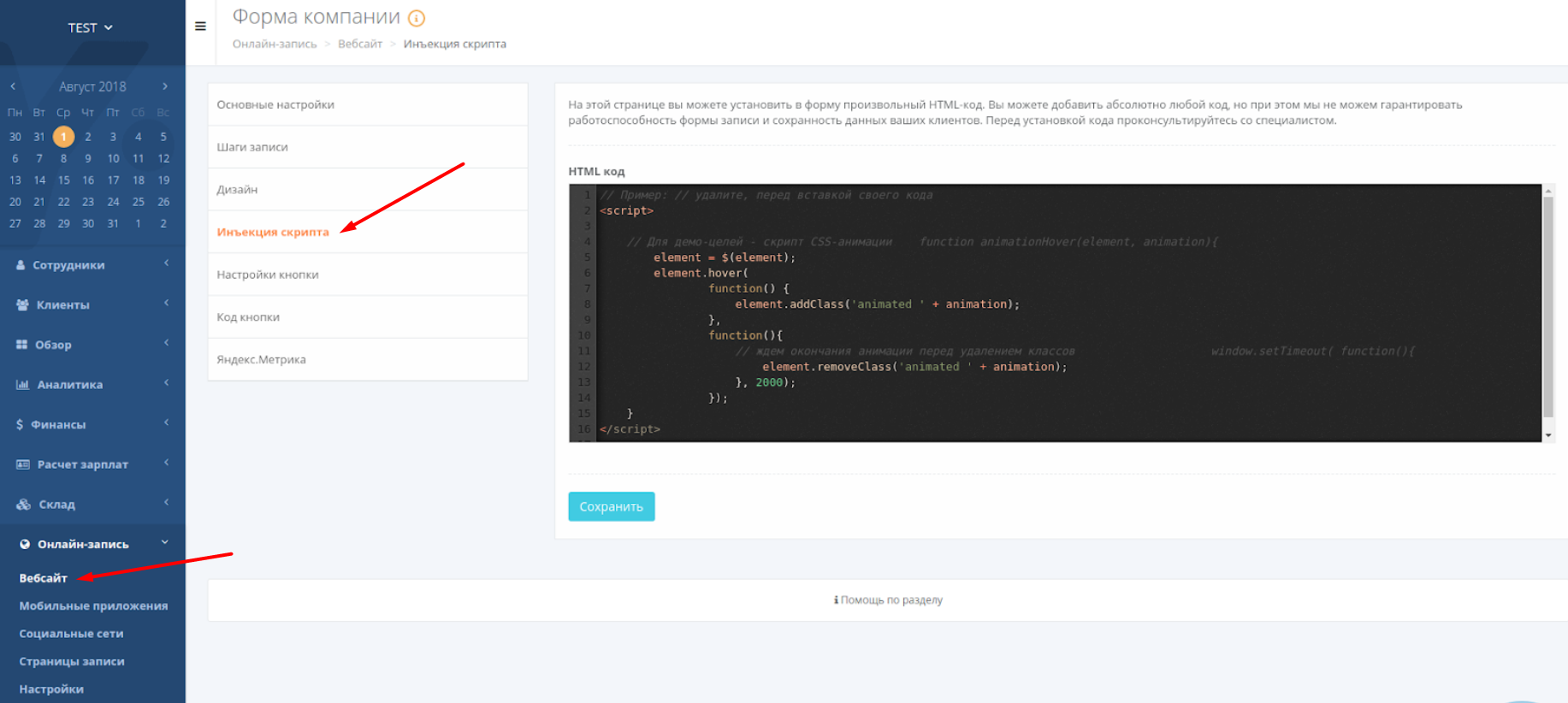Open Настройки submenu item
The height and width of the screenshot is (703, 1568).
point(51,689)
